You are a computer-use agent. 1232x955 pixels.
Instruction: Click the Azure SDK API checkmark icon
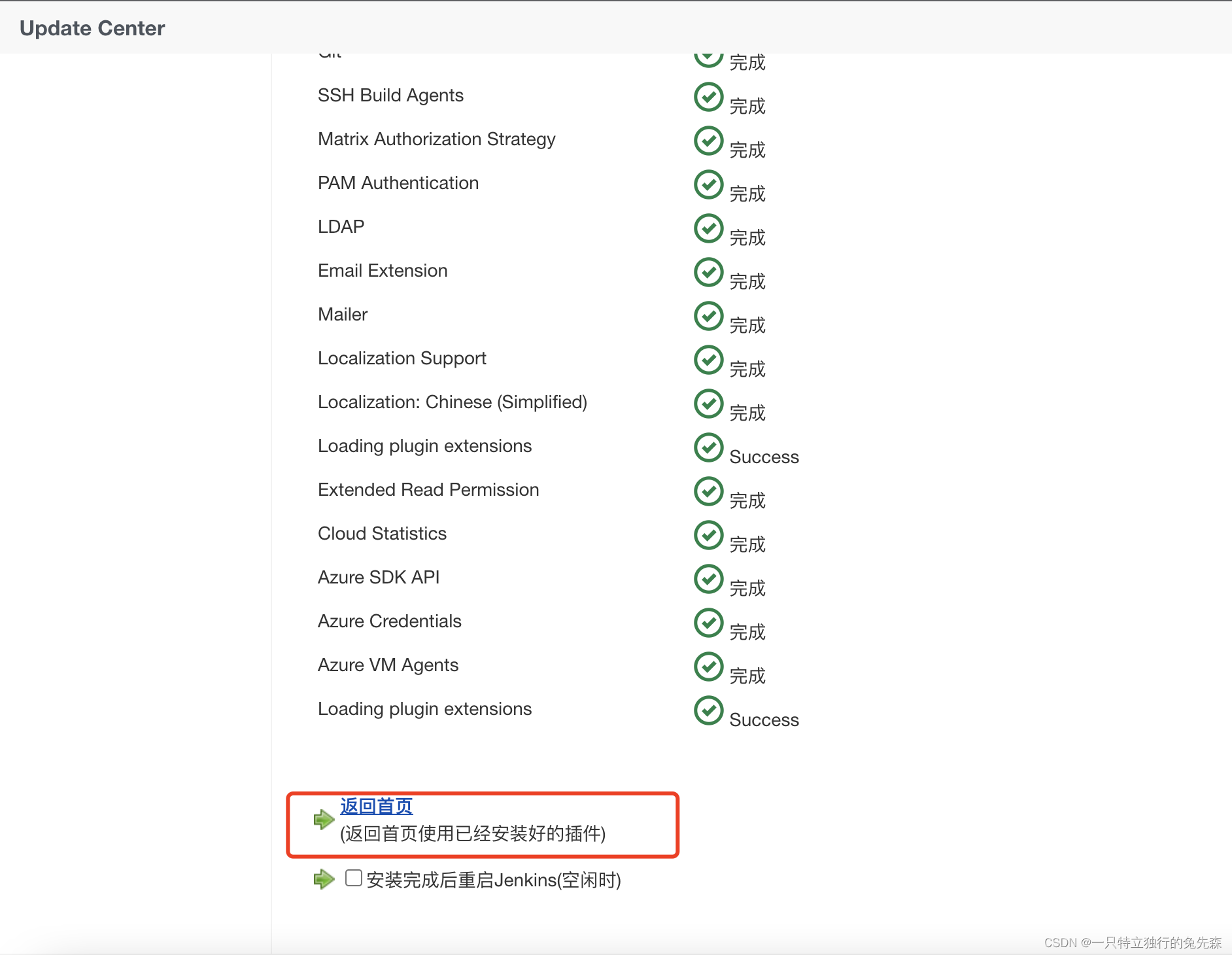point(708,579)
